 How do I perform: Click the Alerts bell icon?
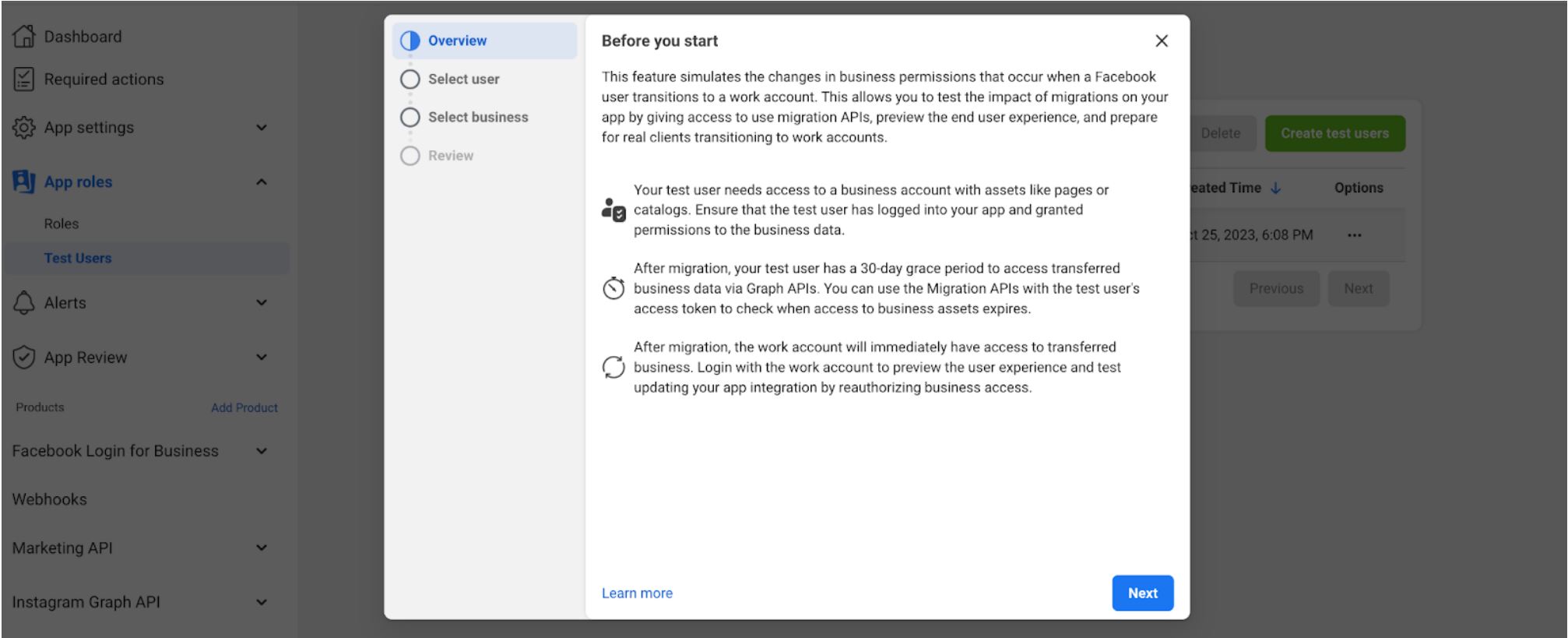pos(24,302)
